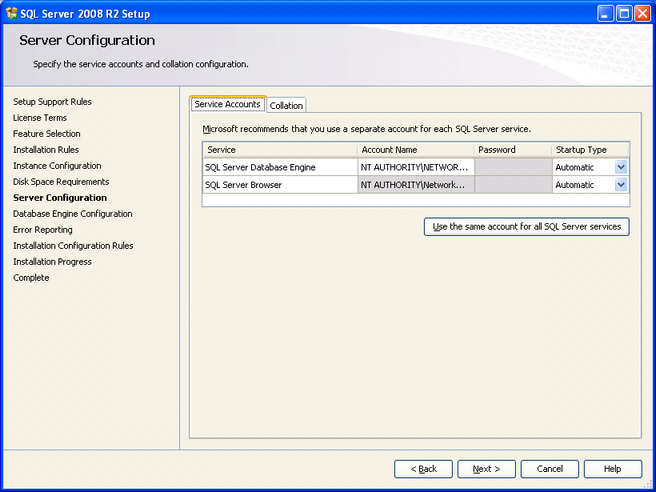Maximize the setup window
Viewport: 656px width, 492px height.
pos(624,12)
